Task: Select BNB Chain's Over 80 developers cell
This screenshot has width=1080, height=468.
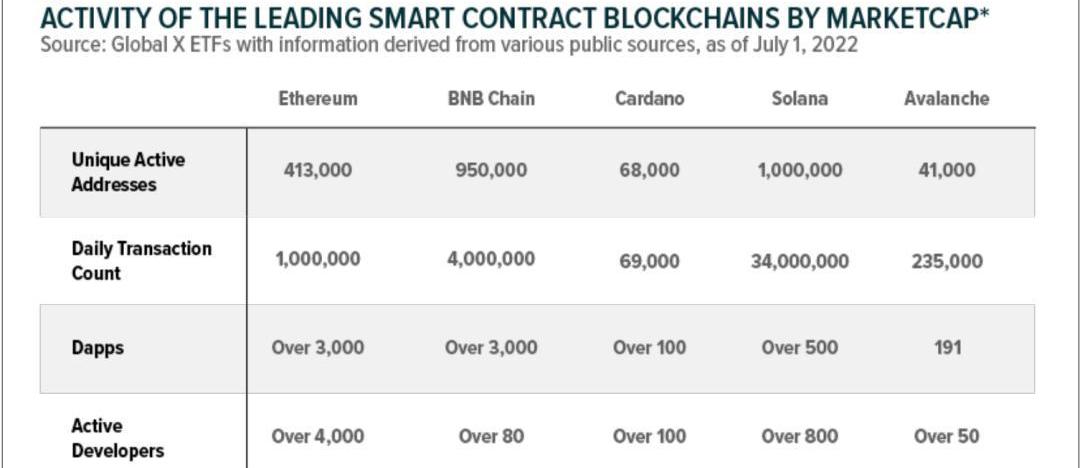Action: (490, 436)
